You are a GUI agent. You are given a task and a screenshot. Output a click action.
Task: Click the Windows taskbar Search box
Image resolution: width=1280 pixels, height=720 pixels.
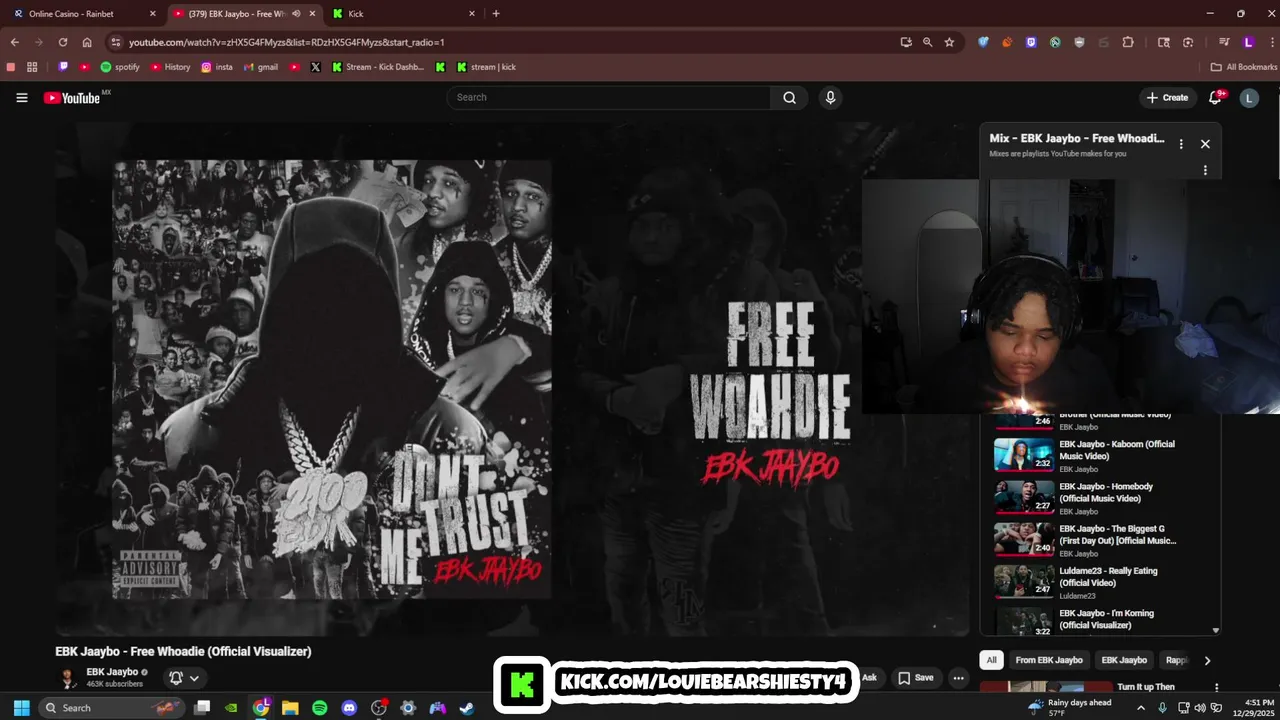(112, 707)
